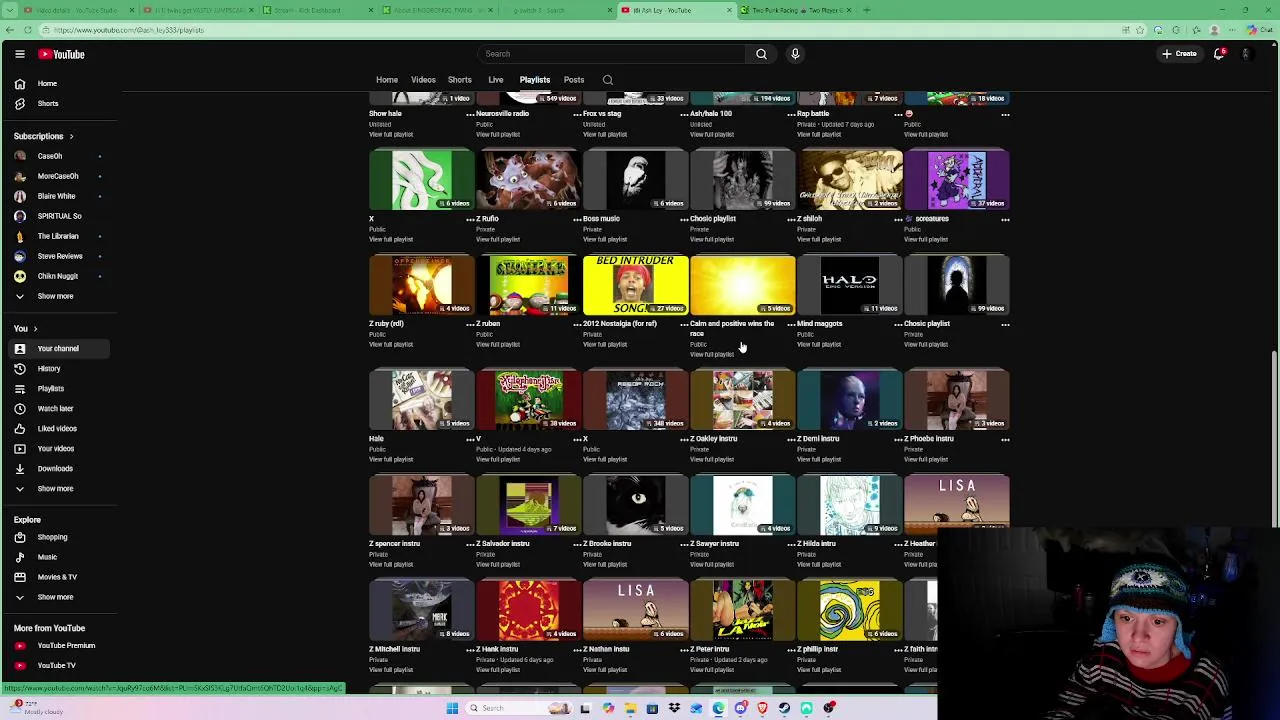Image resolution: width=1280 pixels, height=720 pixels.
Task: View full playlist for Z Nathan instu
Action: pyautogui.click(x=605, y=670)
